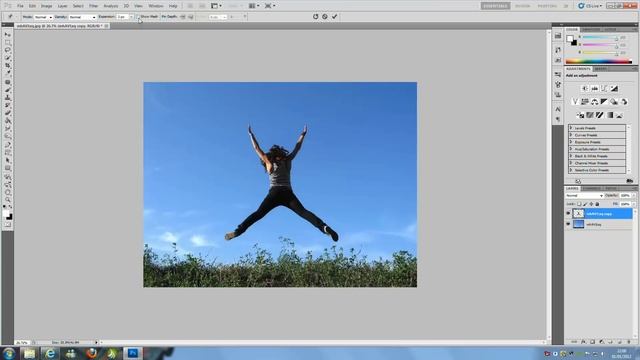Open the Window menu
This screenshot has height=360, width=640.
[155, 6]
